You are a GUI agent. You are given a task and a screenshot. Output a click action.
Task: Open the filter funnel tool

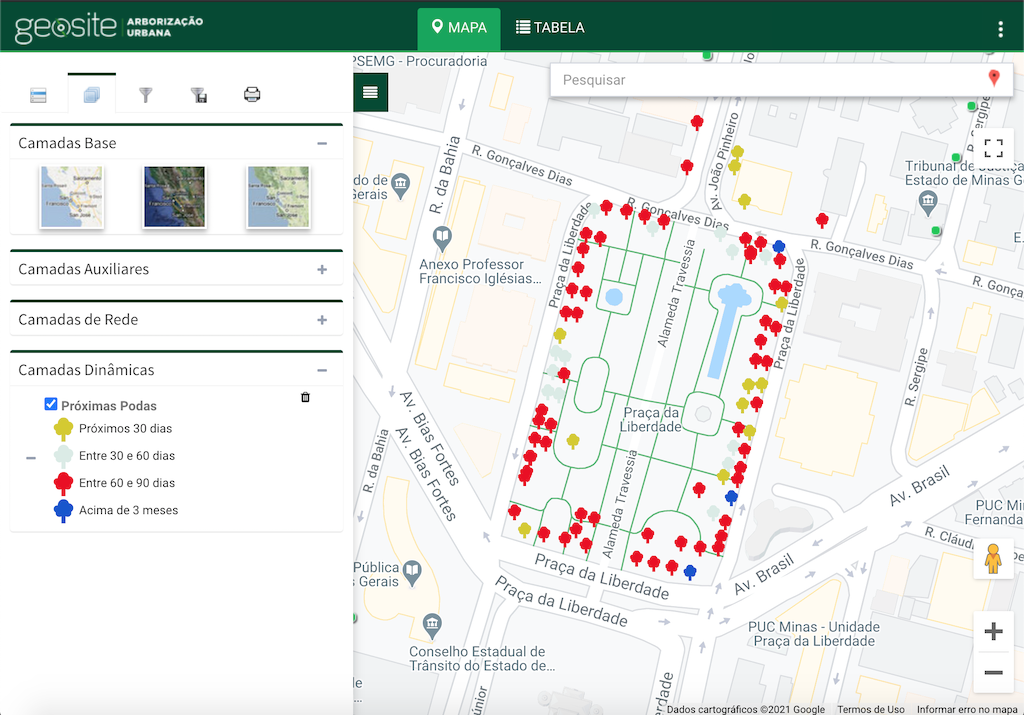click(146, 95)
